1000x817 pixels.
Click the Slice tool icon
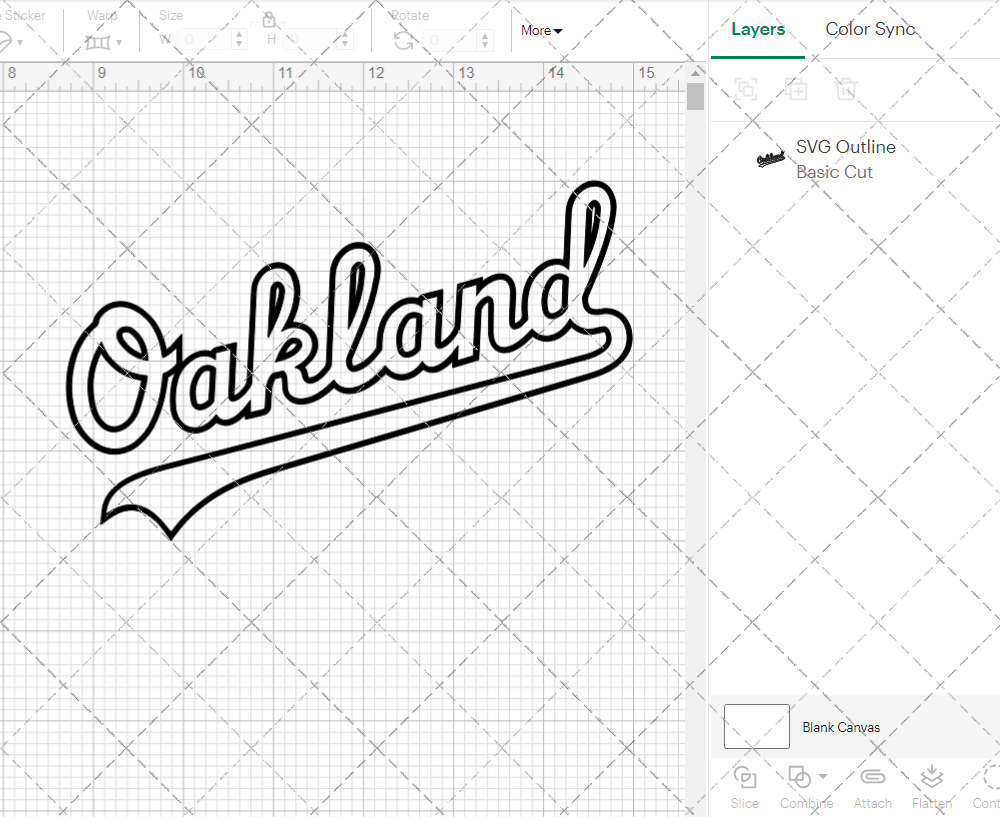tap(744, 777)
